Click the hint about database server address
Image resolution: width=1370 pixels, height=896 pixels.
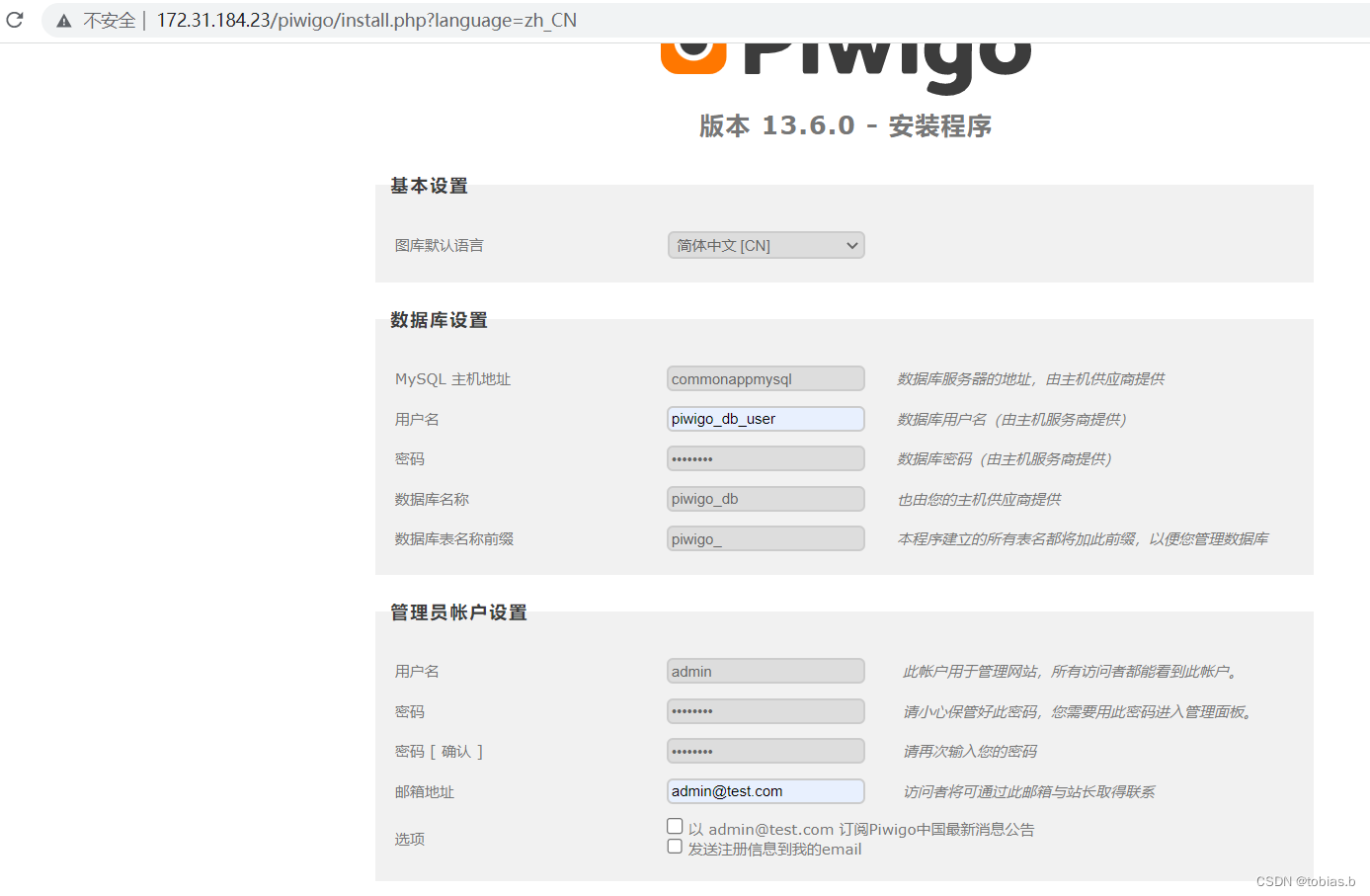pyautogui.click(x=1030, y=379)
